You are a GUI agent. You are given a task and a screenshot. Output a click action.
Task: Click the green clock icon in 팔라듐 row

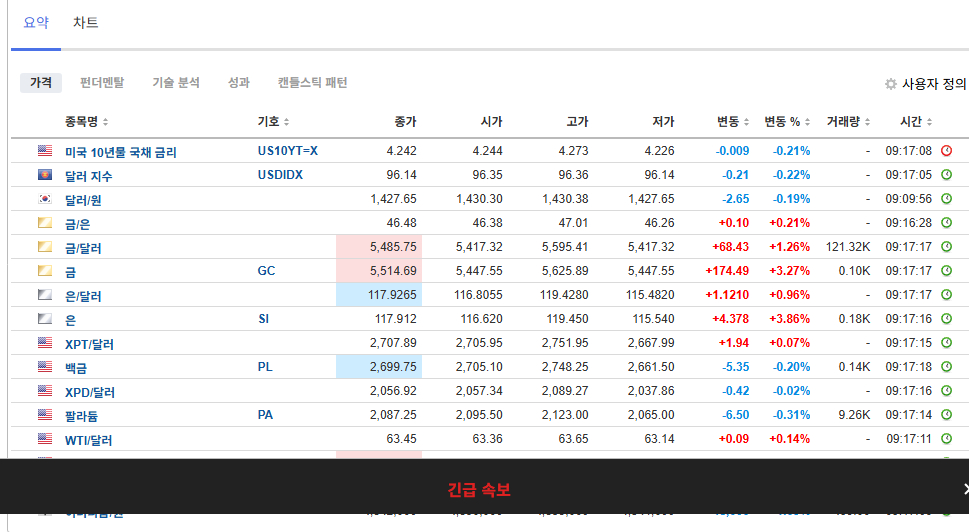pos(946,415)
